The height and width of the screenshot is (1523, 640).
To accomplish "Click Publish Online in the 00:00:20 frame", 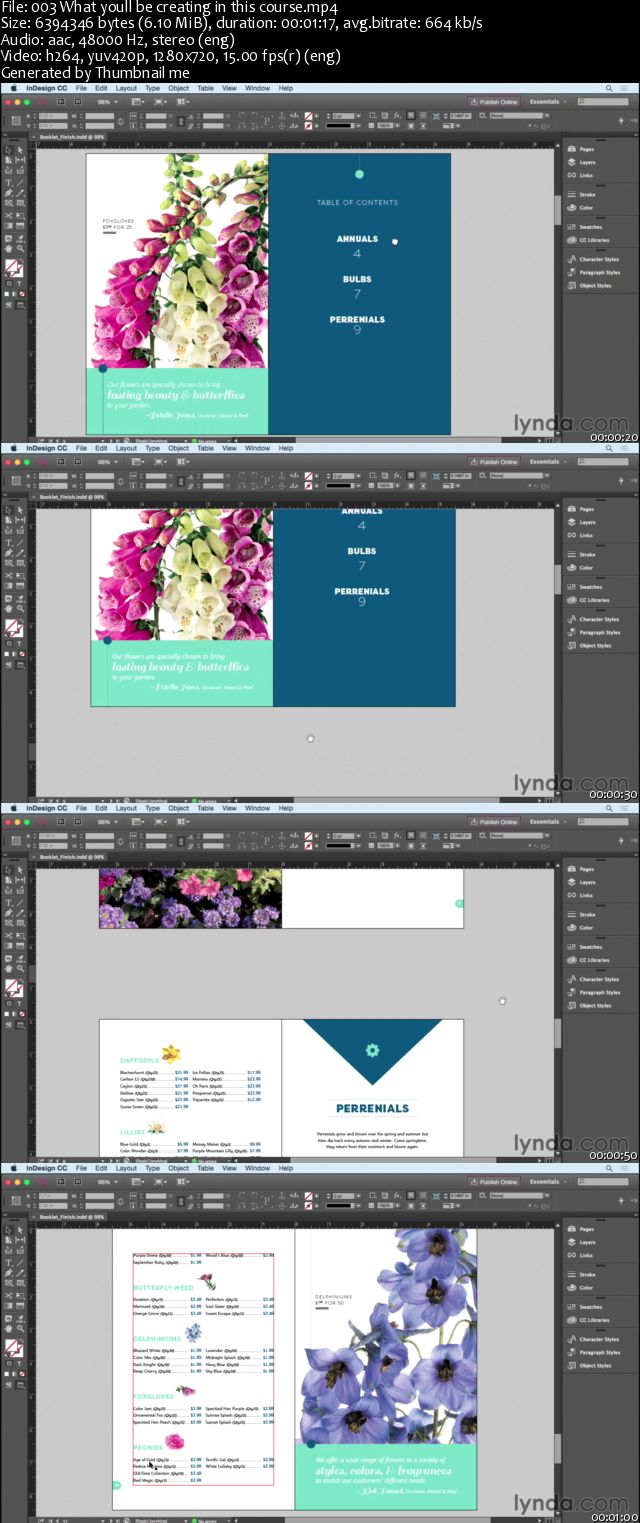I will 494,102.
